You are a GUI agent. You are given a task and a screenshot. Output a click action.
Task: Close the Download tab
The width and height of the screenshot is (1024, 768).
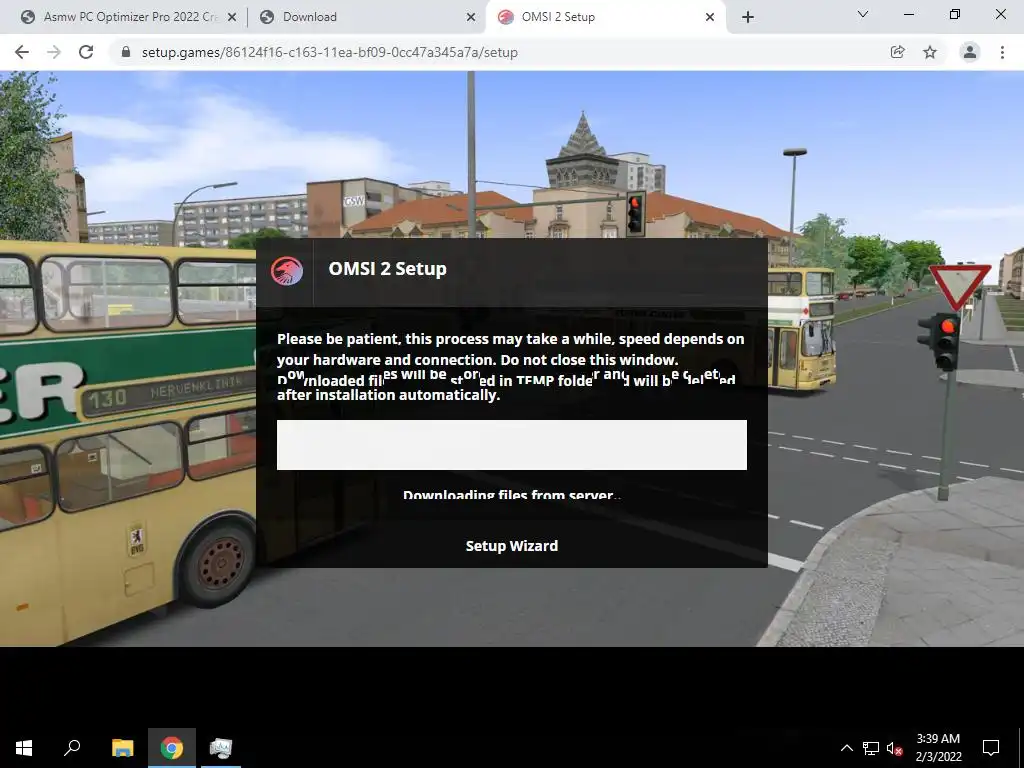pos(471,18)
